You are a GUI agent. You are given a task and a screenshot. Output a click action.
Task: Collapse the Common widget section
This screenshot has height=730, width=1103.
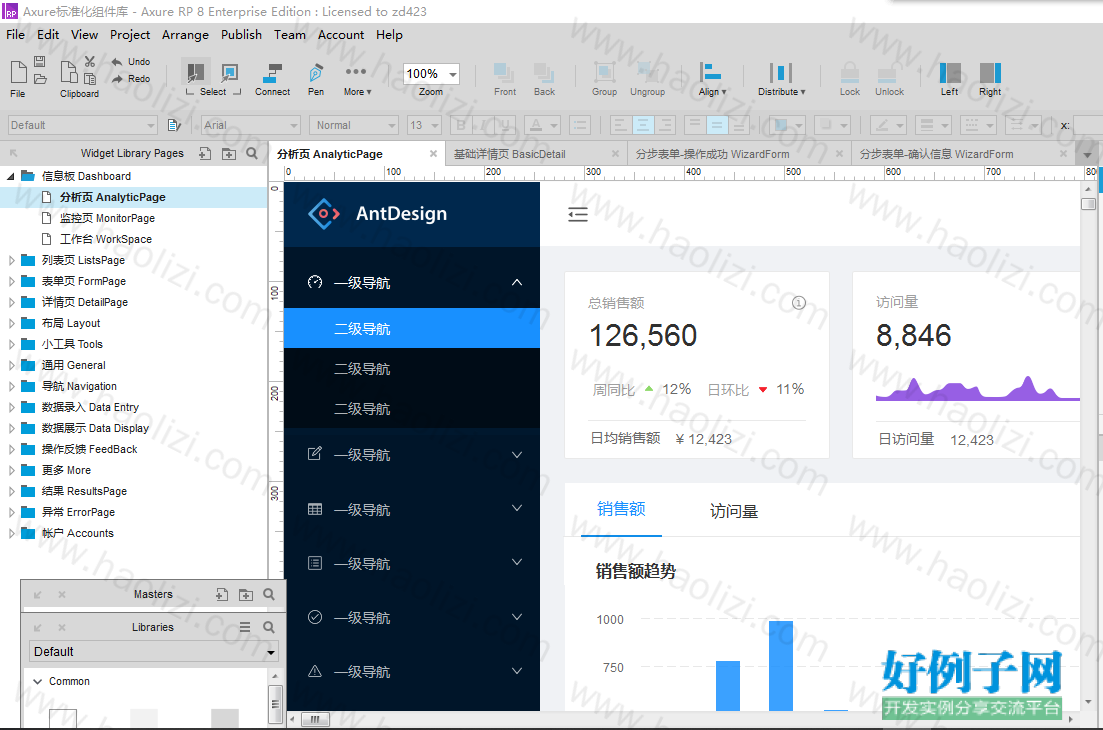[37, 681]
